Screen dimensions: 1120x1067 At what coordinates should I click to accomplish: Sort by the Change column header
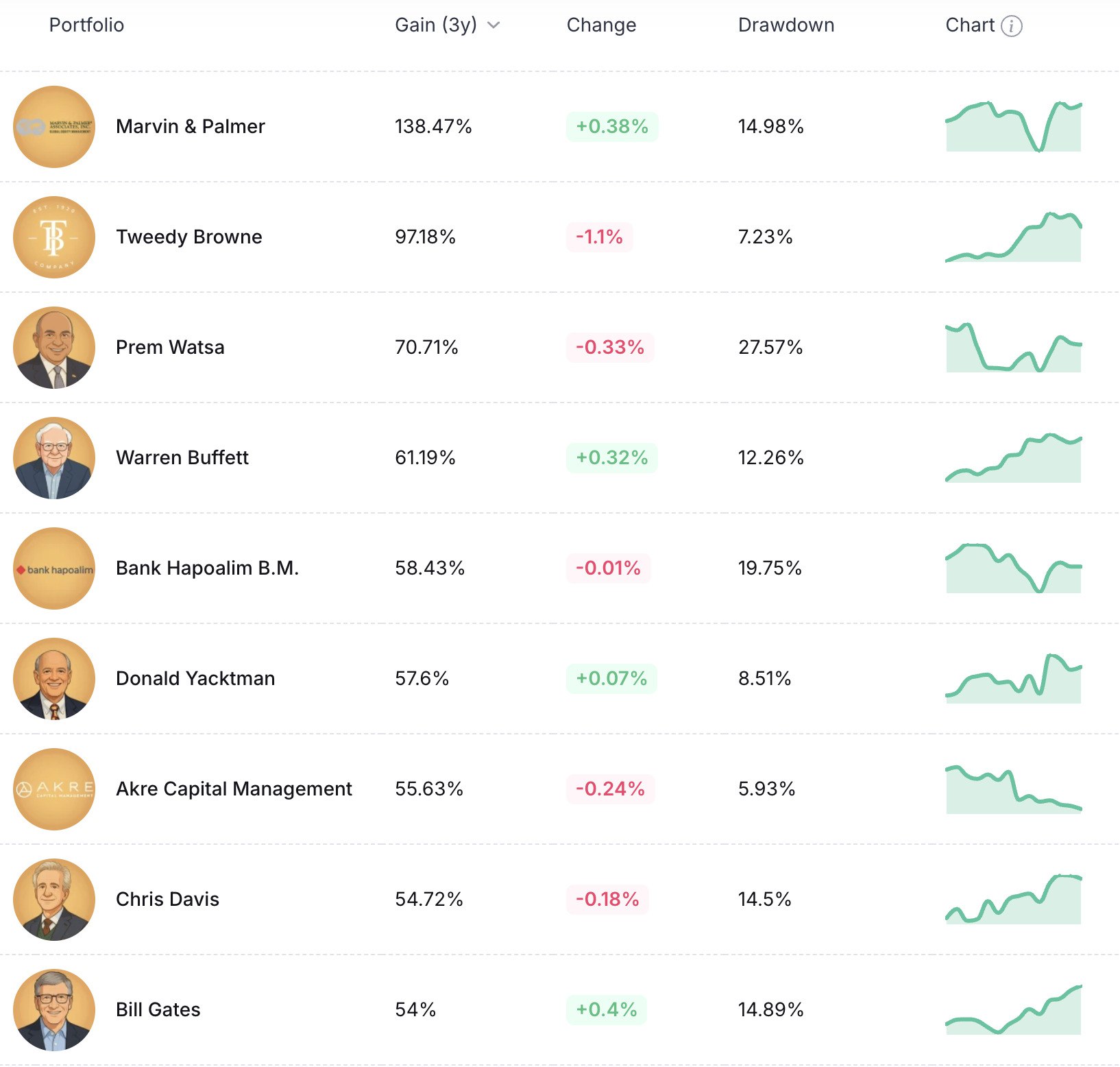(601, 25)
